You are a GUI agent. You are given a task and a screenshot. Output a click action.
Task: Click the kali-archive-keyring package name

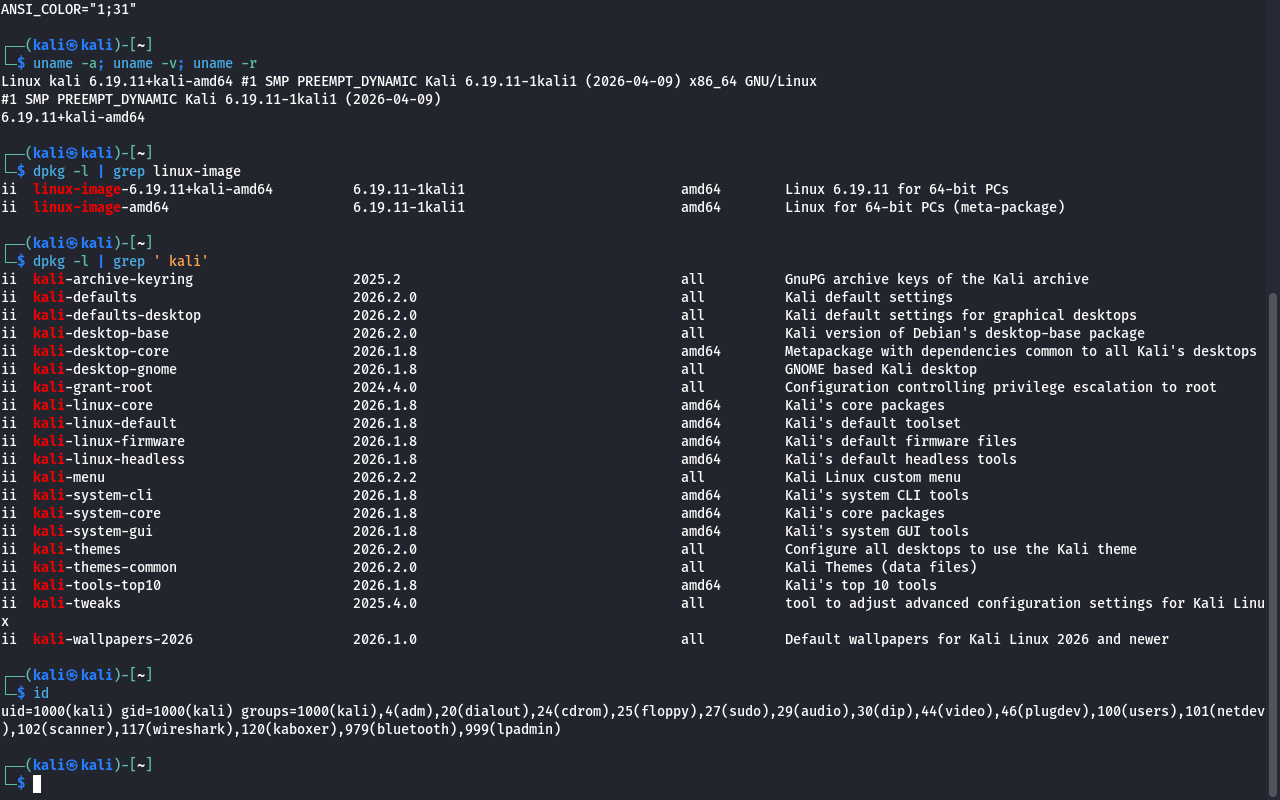pos(113,279)
